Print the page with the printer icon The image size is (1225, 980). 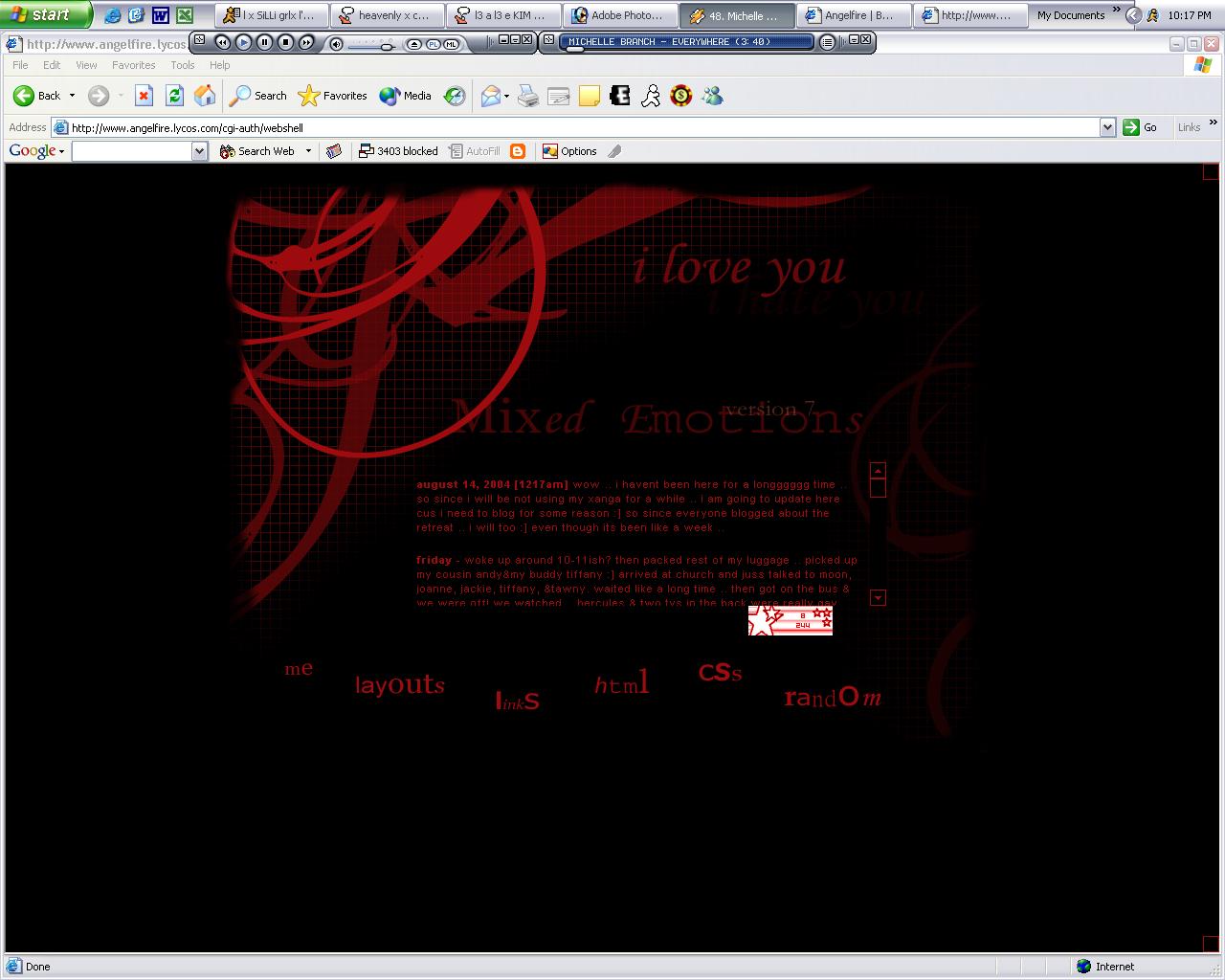[x=528, y=96]
